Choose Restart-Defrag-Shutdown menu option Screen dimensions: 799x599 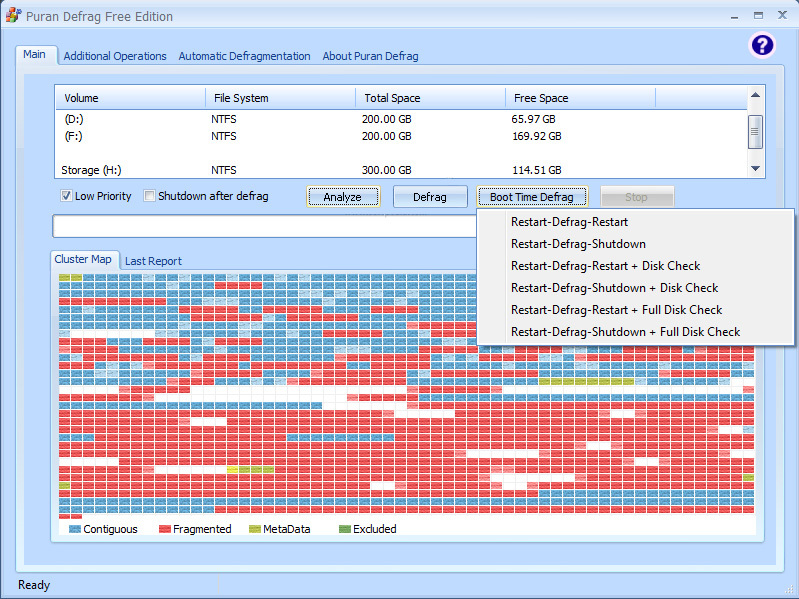(635, 244)
